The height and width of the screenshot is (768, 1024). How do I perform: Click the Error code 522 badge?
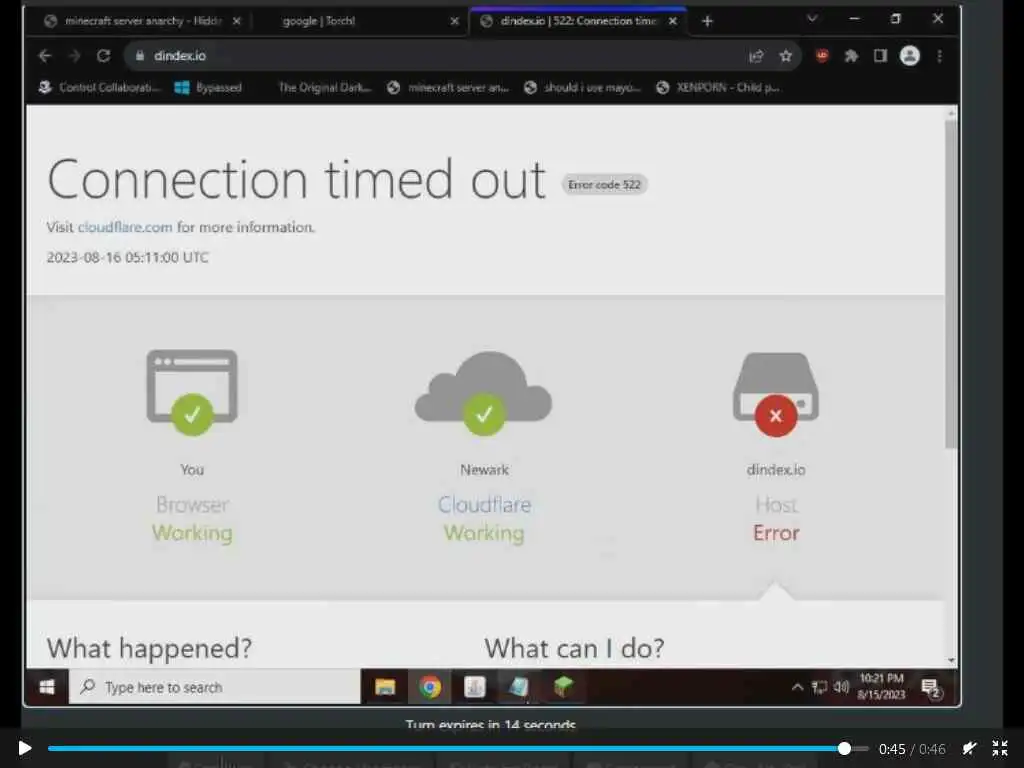coord(604,185)
